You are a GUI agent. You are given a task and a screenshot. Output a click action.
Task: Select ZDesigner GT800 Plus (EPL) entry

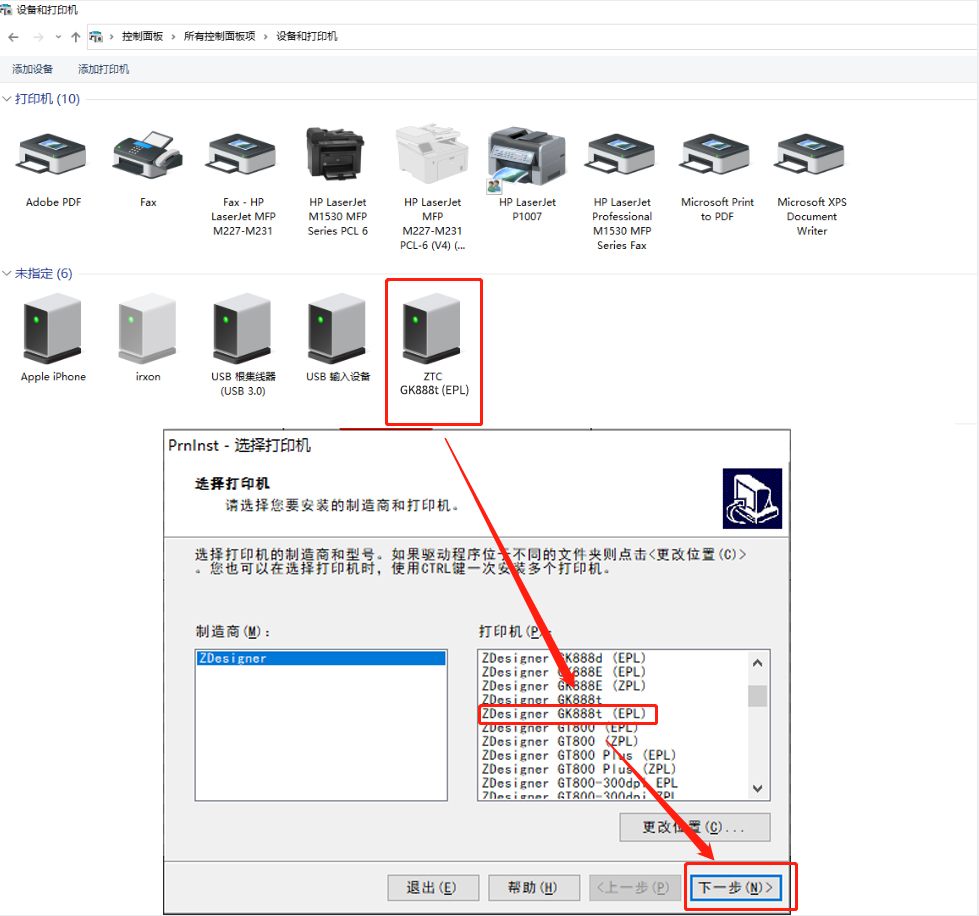point(579,755)
